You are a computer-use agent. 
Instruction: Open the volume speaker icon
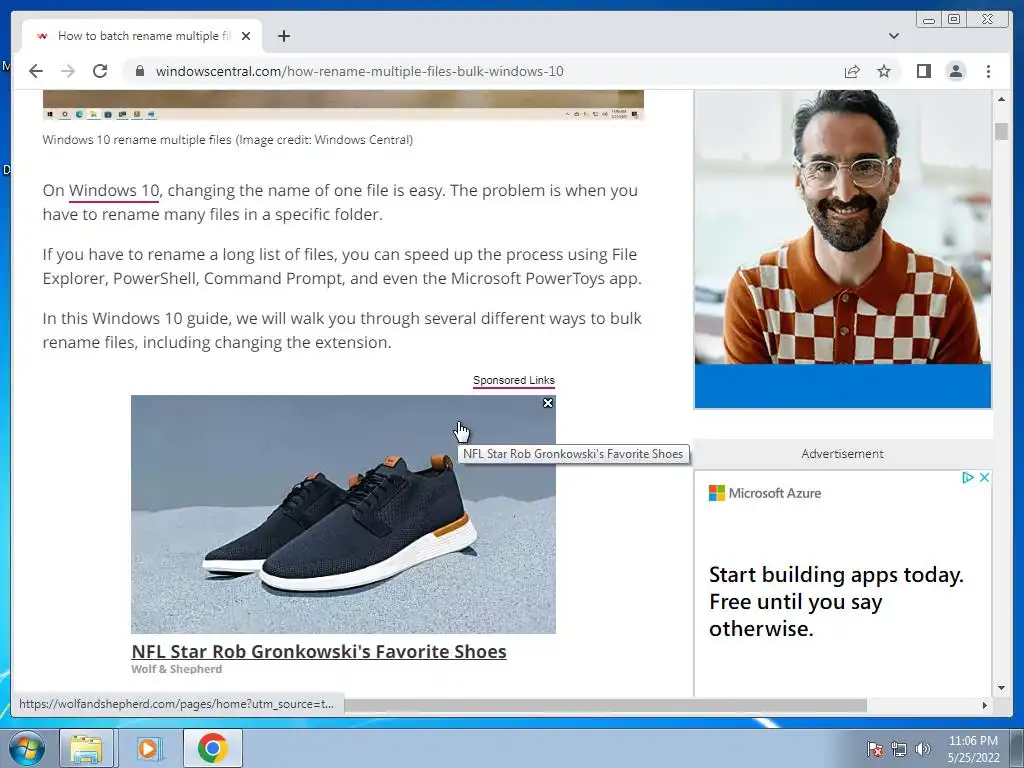point(922,749)
